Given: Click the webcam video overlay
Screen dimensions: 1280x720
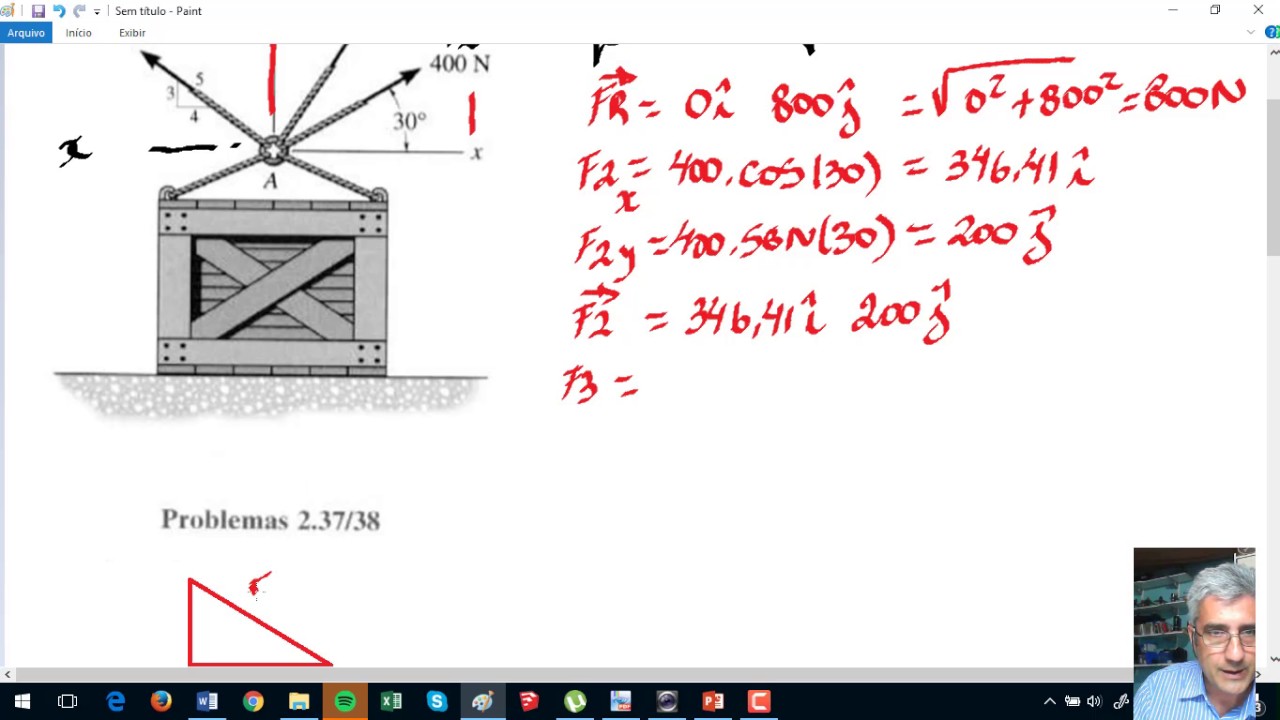Looking at the screenshot, I should [x=1194, y=633].
